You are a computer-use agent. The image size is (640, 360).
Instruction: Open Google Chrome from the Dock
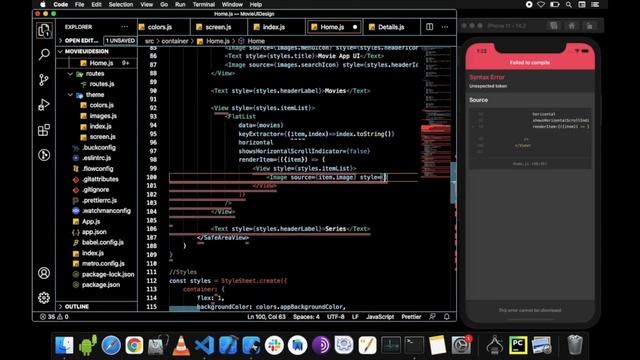pos(134,345)
